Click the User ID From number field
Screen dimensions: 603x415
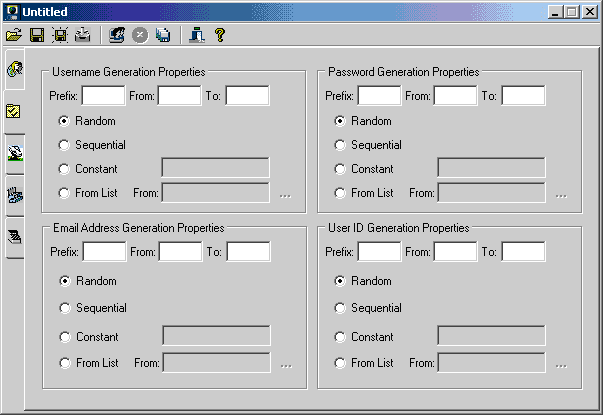(x=455, y=252)
